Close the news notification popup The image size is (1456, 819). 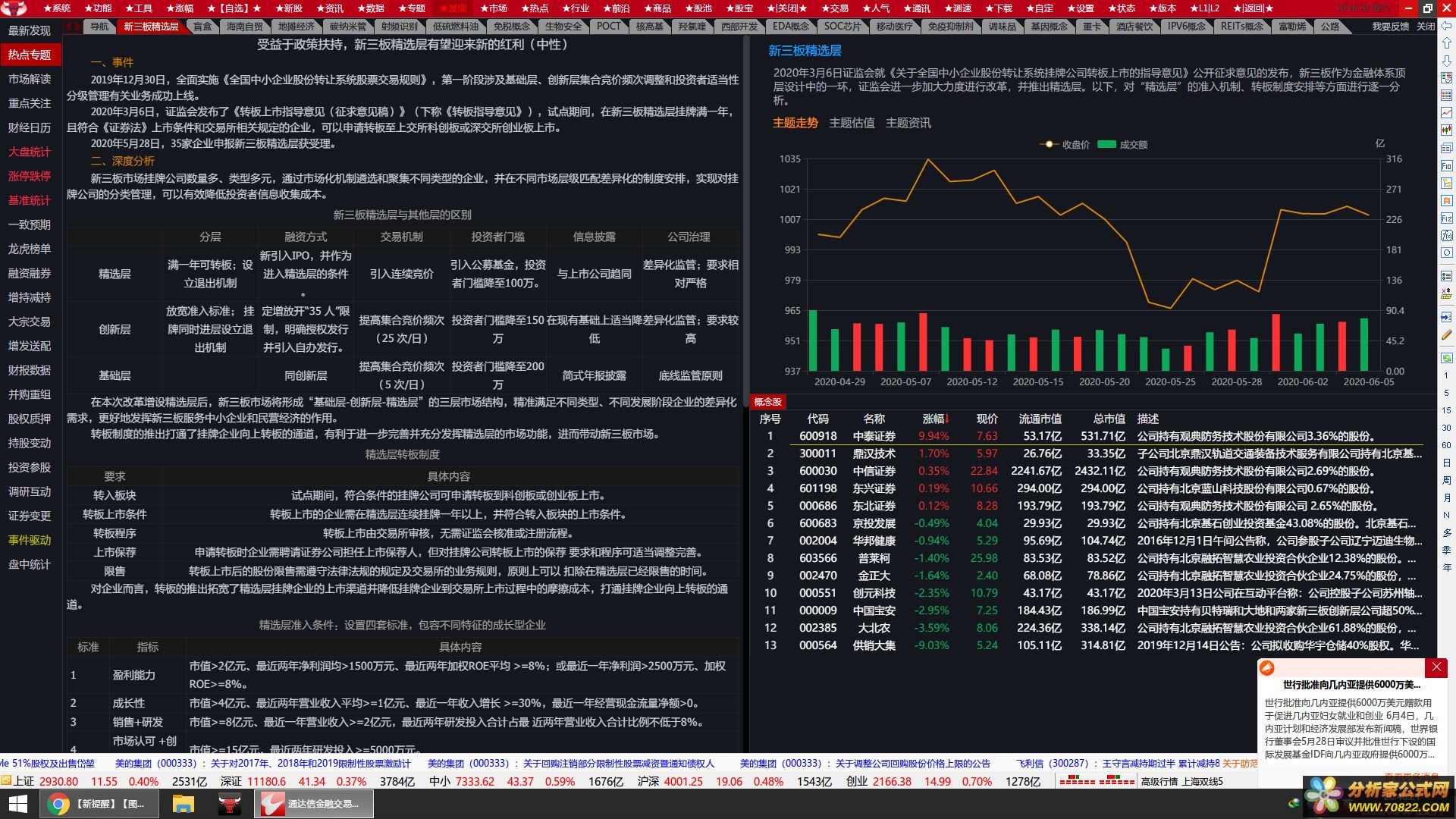(x=1436, y=667)
